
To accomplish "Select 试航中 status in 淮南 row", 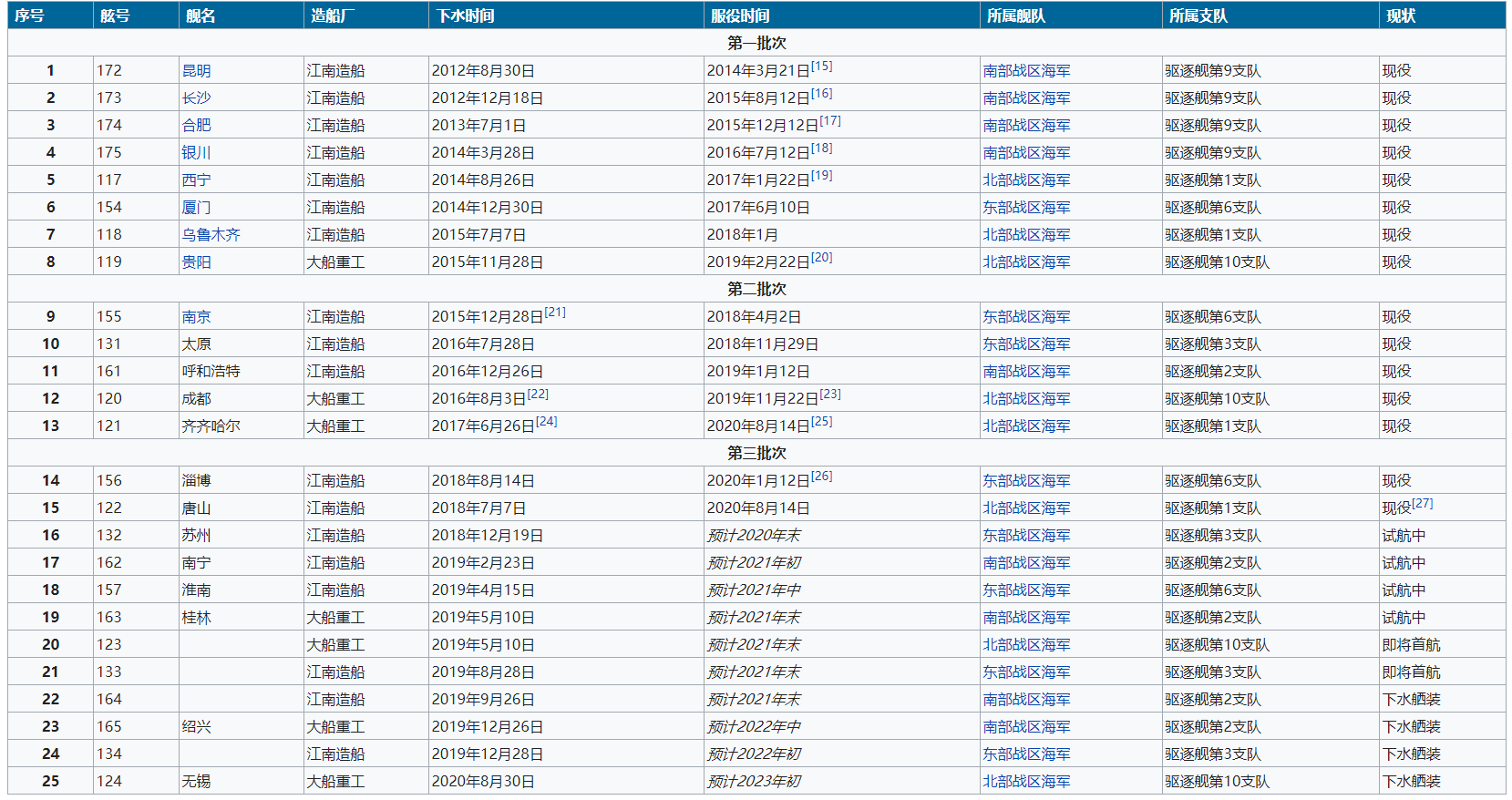I will coord(1404,590).
